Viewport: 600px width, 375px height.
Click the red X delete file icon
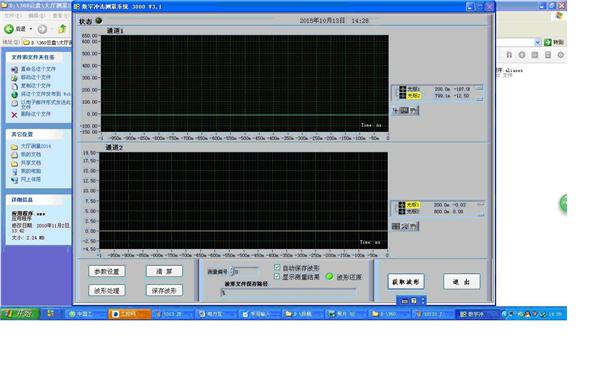pos(14,114)
